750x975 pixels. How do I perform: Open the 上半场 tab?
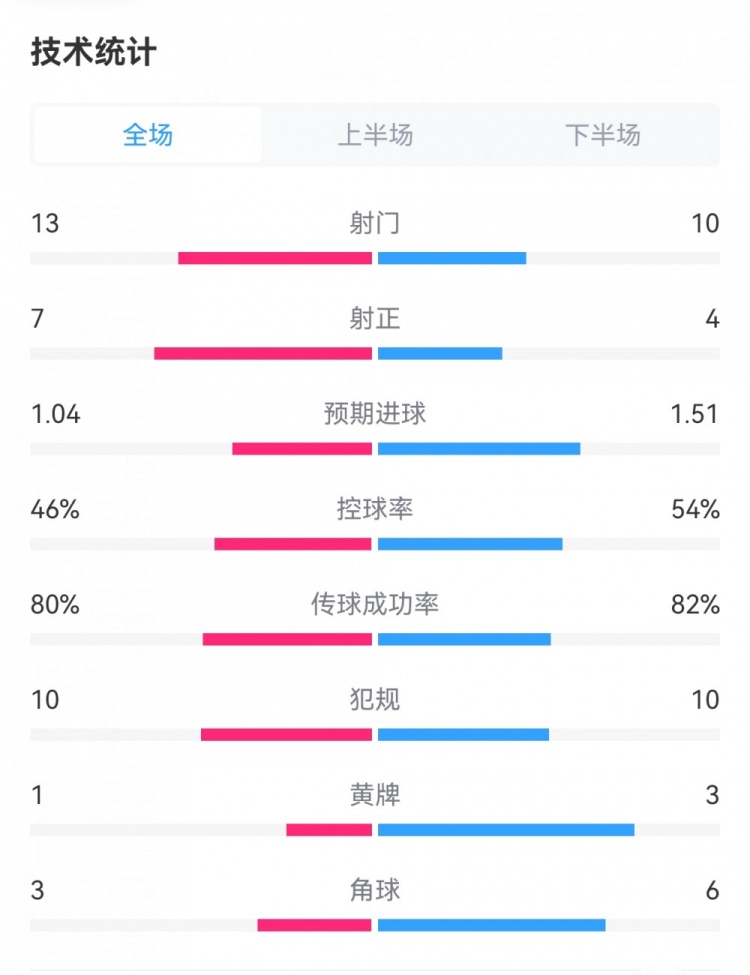375,135
